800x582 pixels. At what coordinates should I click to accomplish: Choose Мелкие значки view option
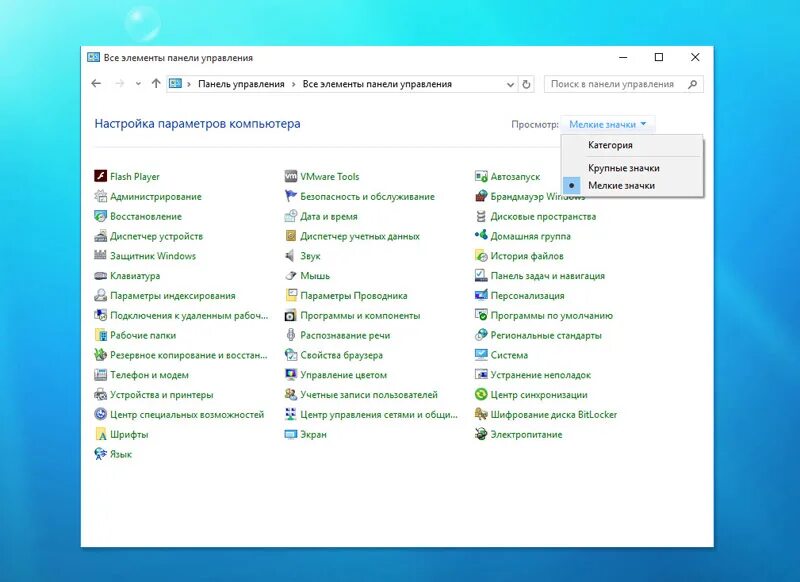coord(621,186)
